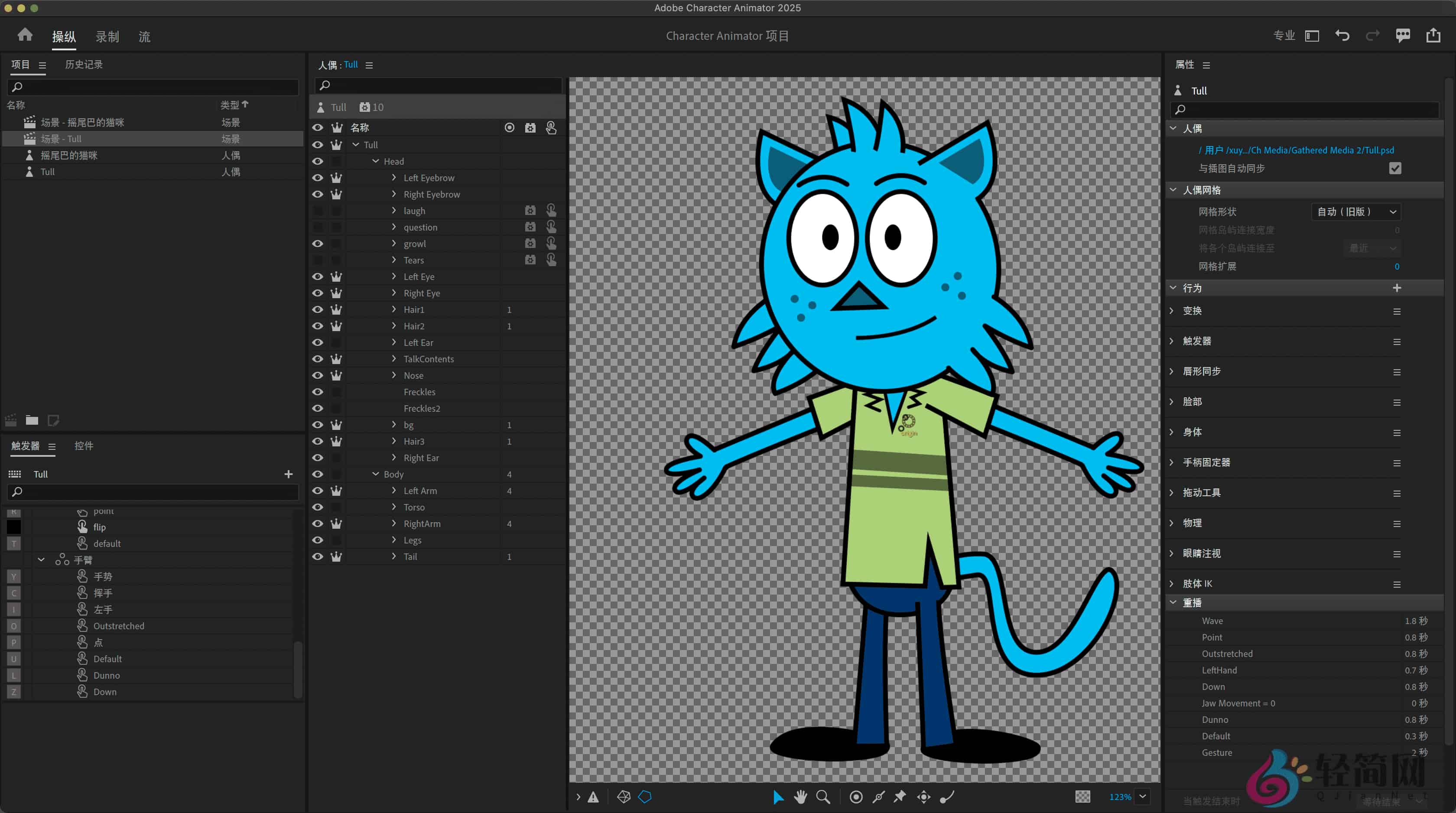
Task: Open the chat/comments icon at top right
Action: [x=1402, y=35]
